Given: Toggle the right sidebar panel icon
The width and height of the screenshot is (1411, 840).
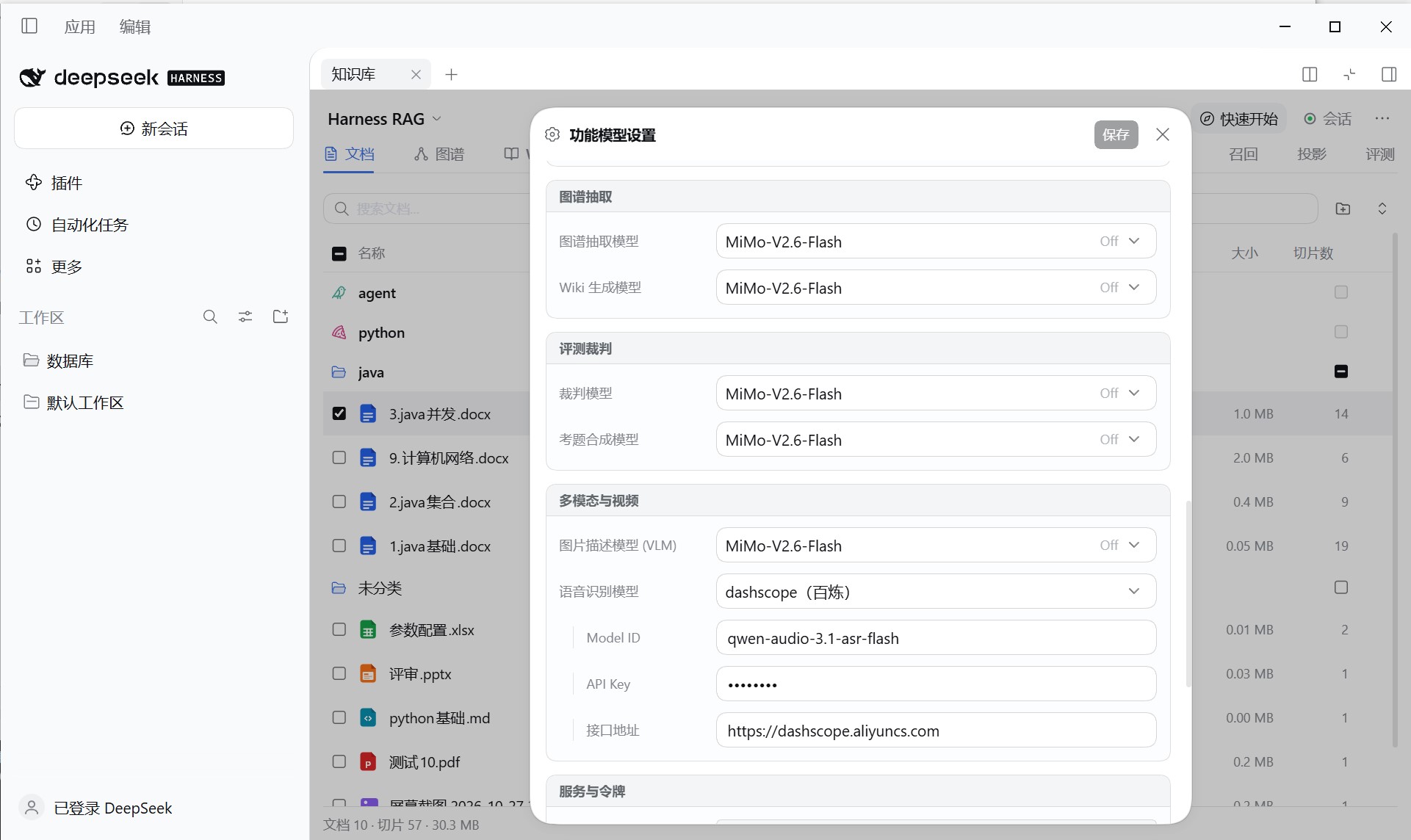Looking at the screenshot, I should click(x=1389, y=74).
